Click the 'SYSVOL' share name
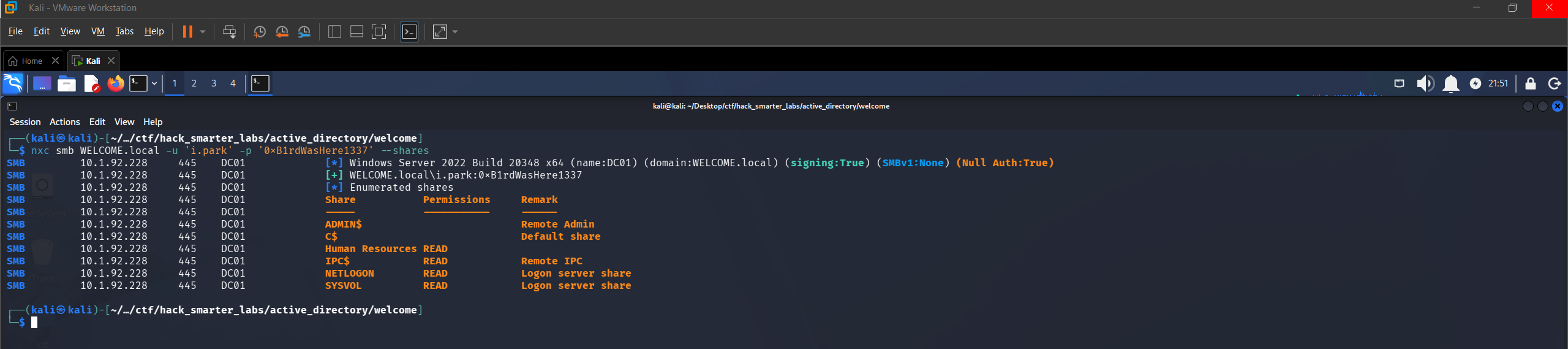Viewport: 1568px width, 349px height. click(x=343, y=286)
